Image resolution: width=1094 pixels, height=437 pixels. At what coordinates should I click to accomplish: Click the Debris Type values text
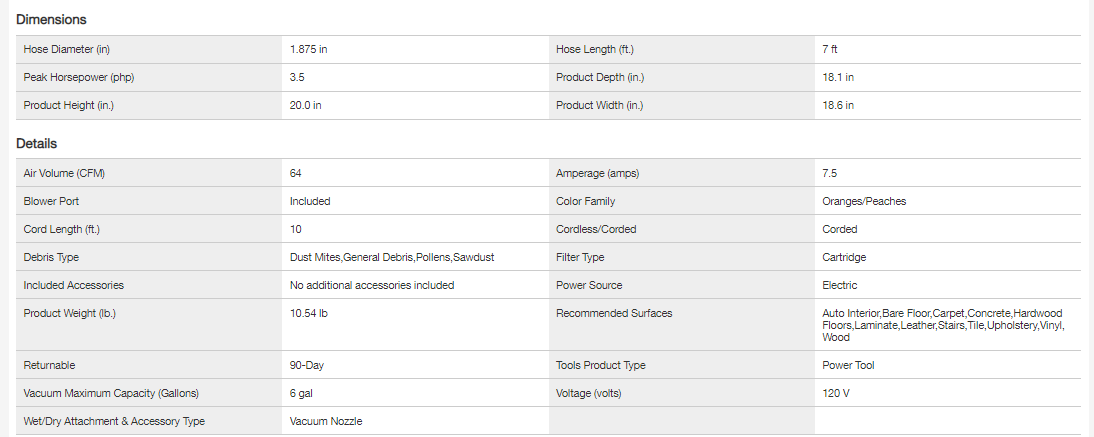[x=391, y=257]
